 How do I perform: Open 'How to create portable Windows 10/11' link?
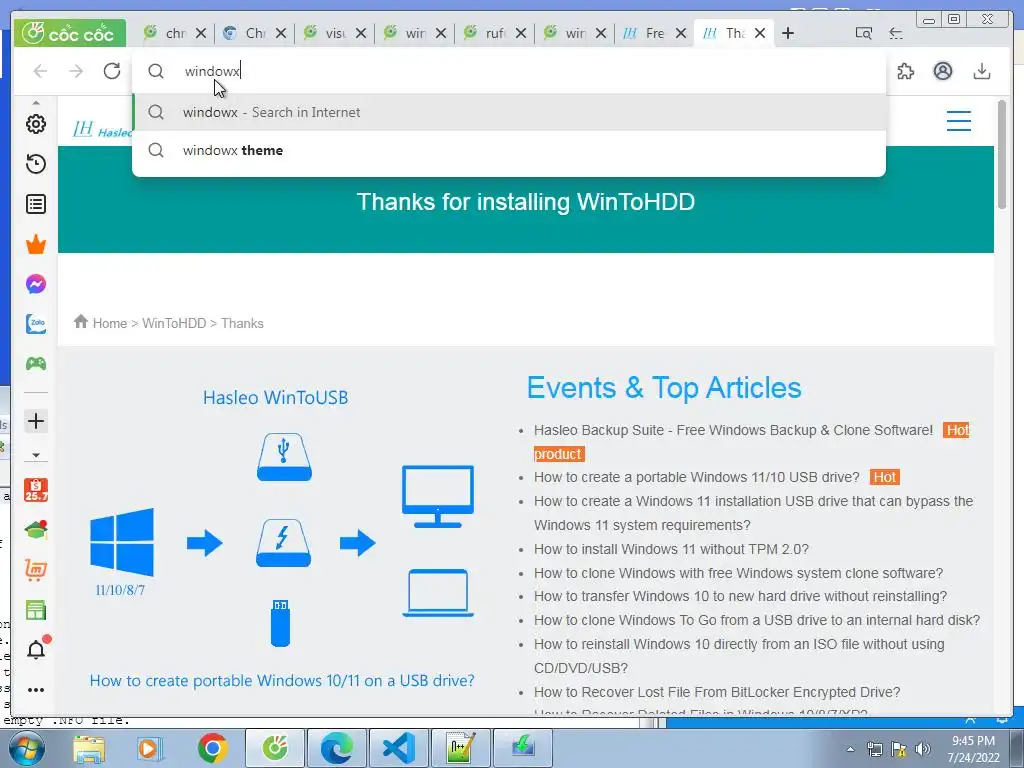pos(281,680)
